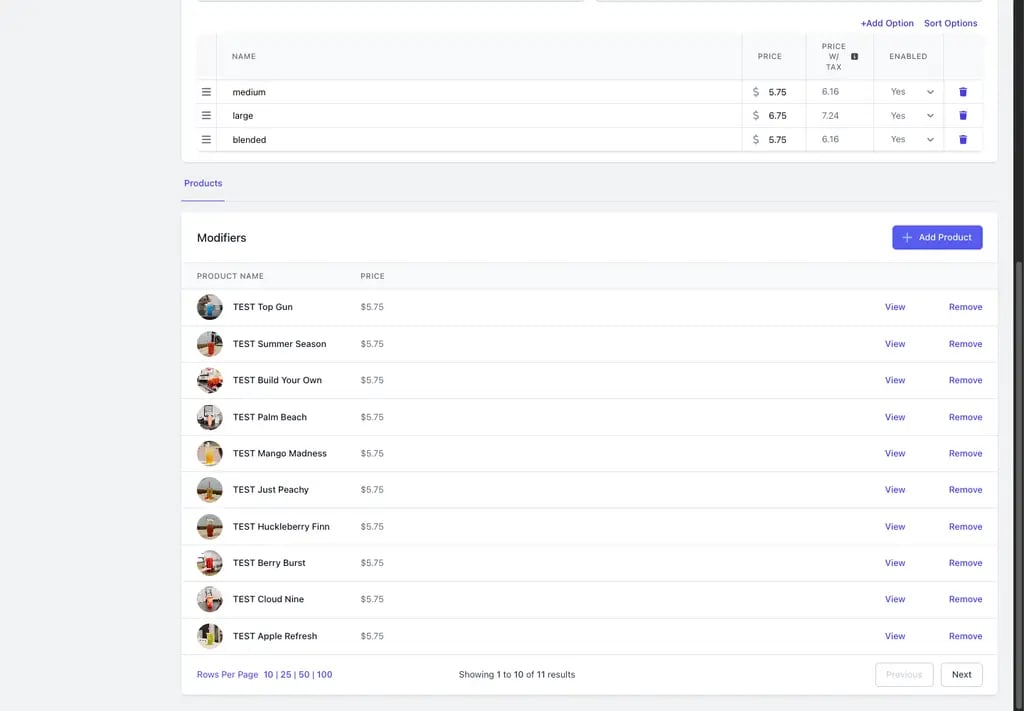
Task: Click the Sort Options link
Action: (x=950, y=24)
